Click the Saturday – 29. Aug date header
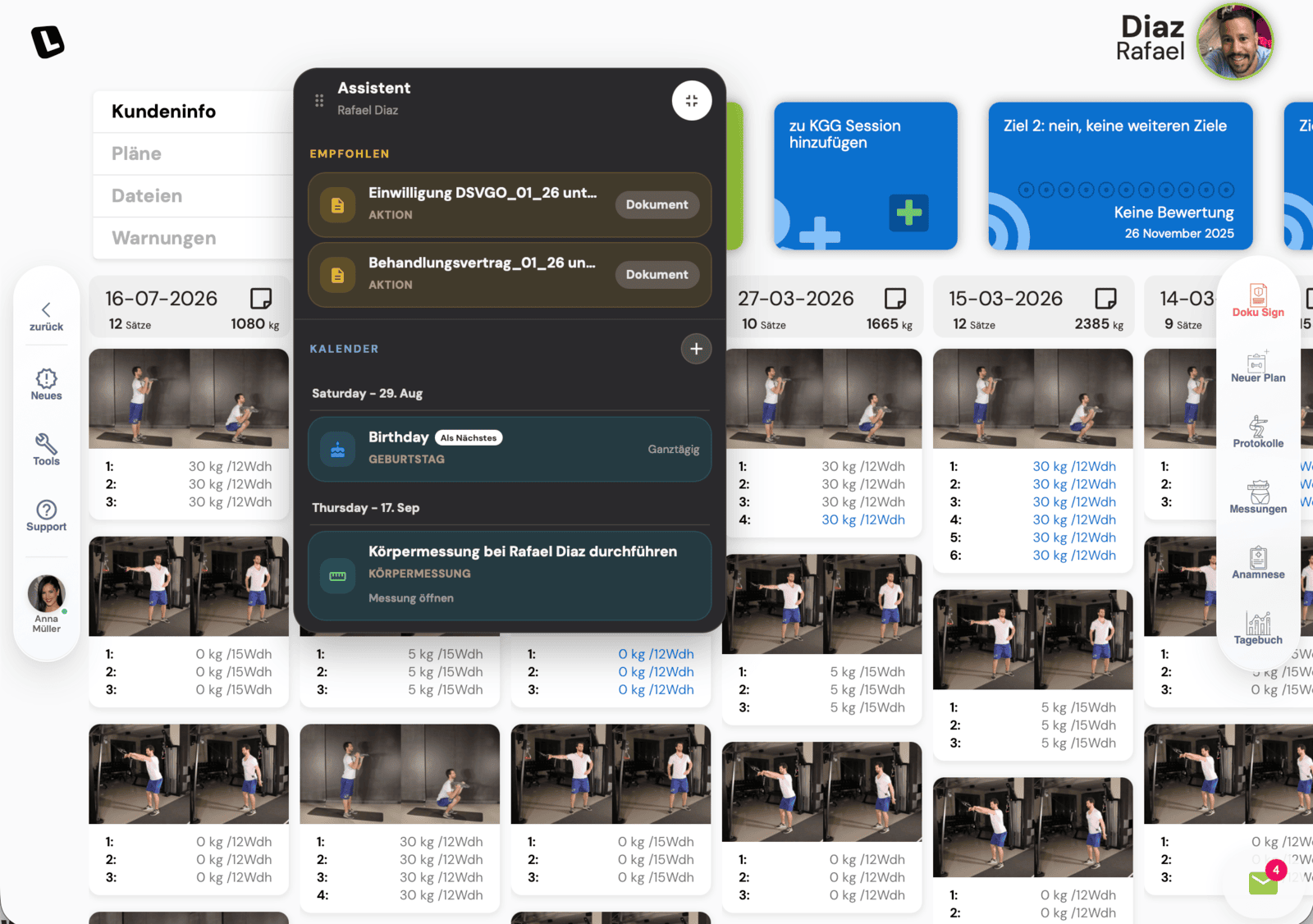Viewport: 1313px width, 924px height. (367, 393)
